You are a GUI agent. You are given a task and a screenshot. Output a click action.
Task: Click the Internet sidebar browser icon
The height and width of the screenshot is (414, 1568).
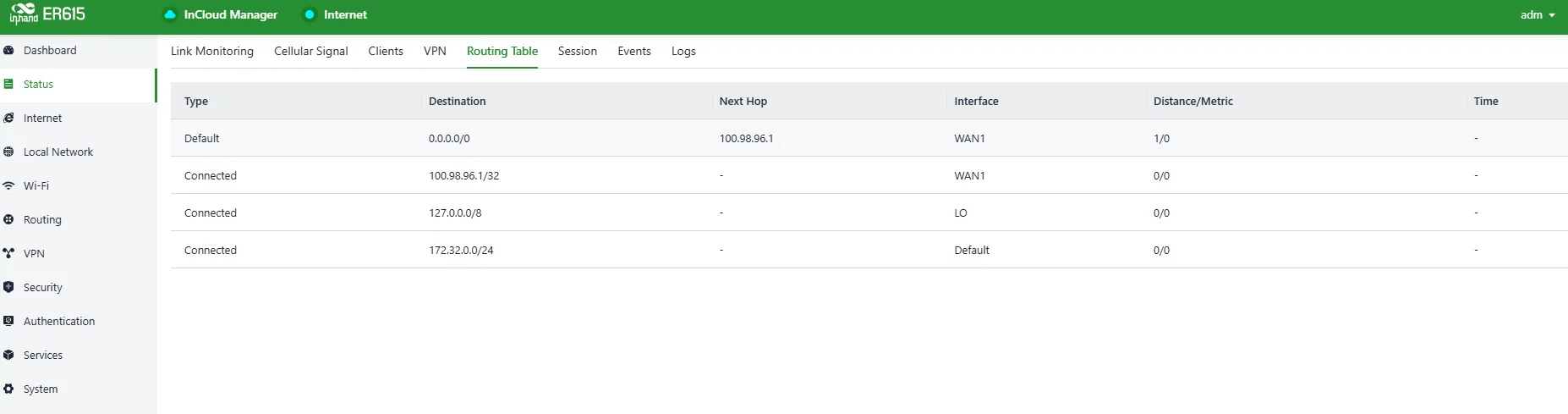pos(8,118)
